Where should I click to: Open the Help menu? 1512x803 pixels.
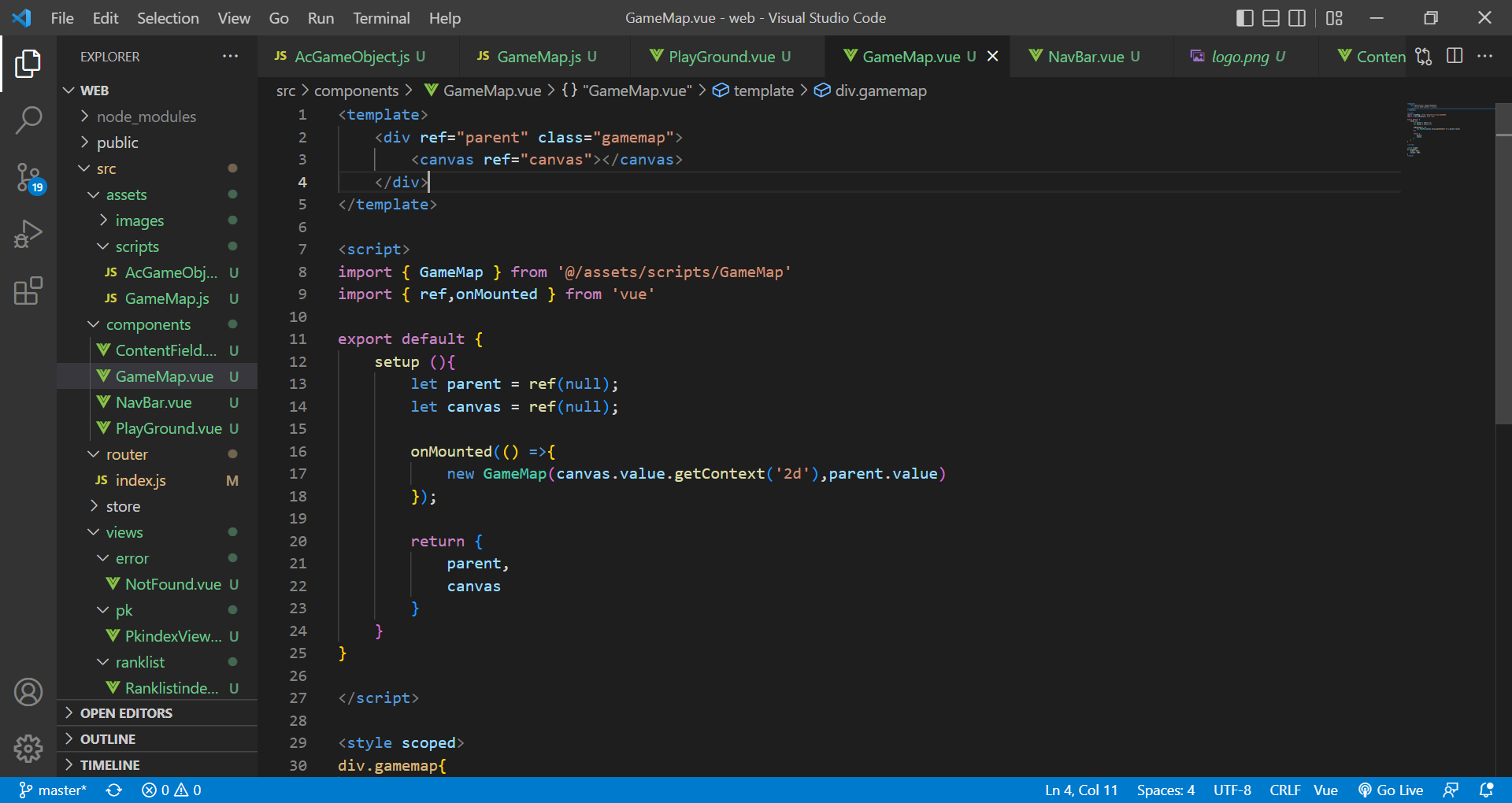tap(445, 18)
